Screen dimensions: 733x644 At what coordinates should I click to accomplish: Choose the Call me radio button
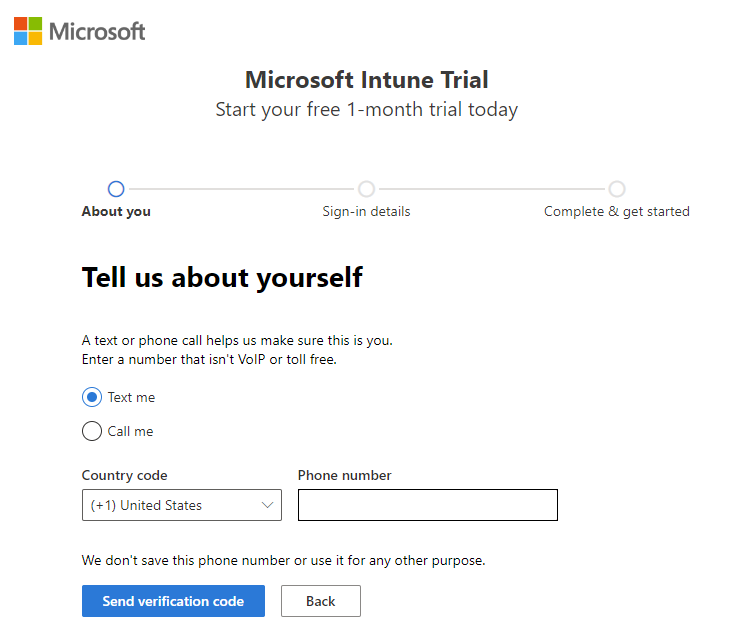92,431
